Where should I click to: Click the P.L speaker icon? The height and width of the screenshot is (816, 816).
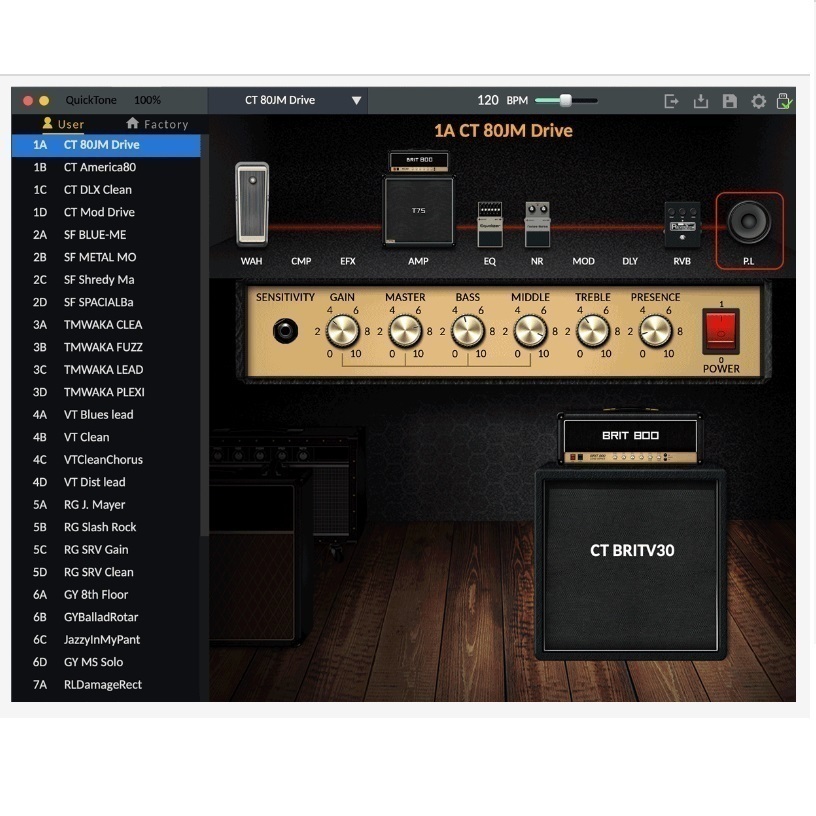coord(749,223)
